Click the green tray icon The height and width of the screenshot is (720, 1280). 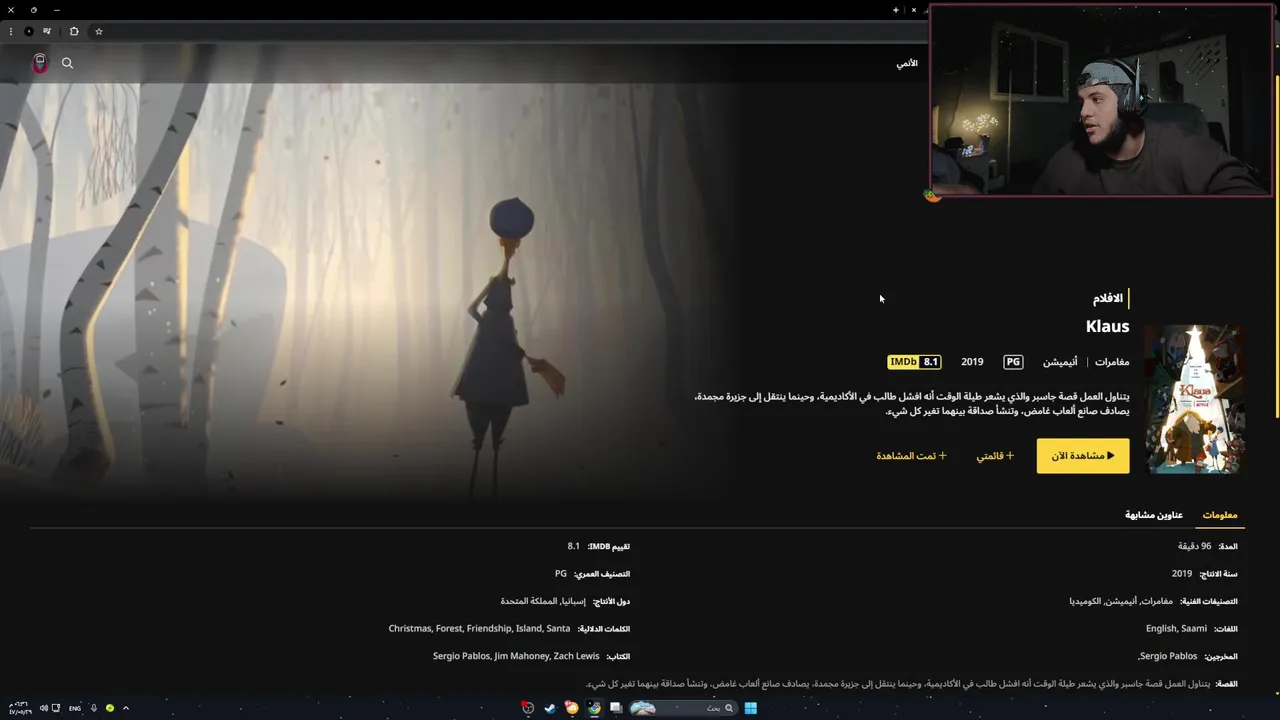coord(110,708)
